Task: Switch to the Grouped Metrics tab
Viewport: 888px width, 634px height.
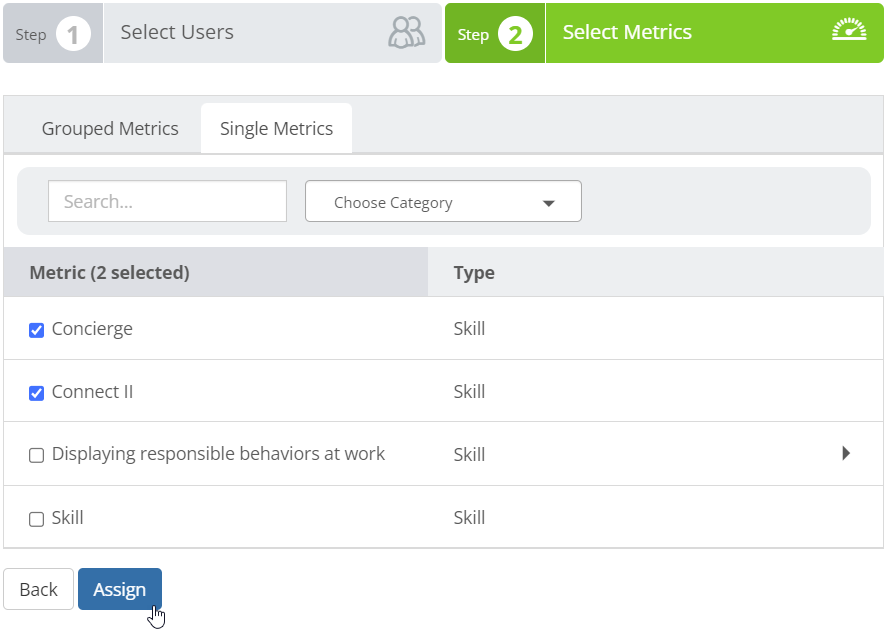Action: [110, 129]
